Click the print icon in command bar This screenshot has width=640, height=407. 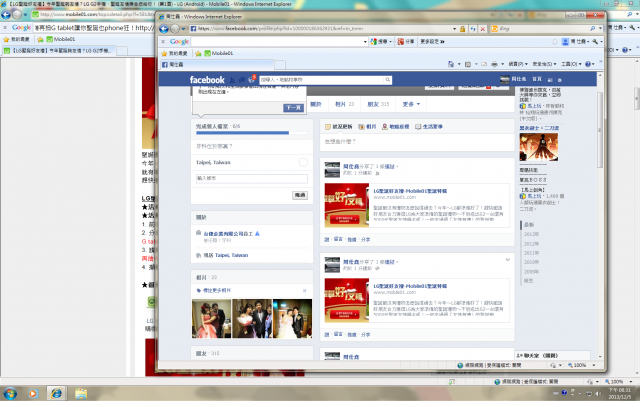494,64
